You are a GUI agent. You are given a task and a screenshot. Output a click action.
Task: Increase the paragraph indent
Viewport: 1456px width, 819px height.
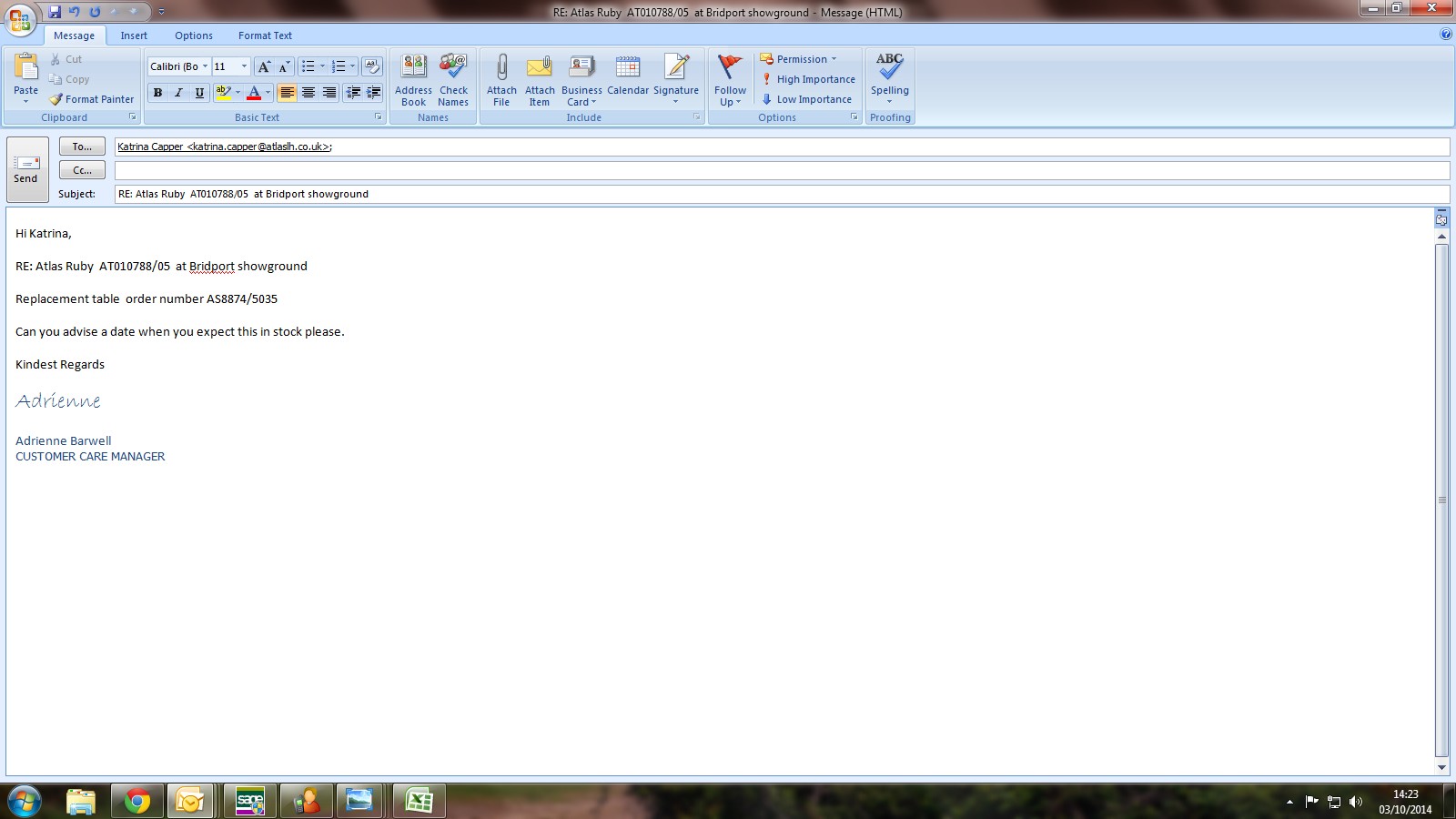373,92
